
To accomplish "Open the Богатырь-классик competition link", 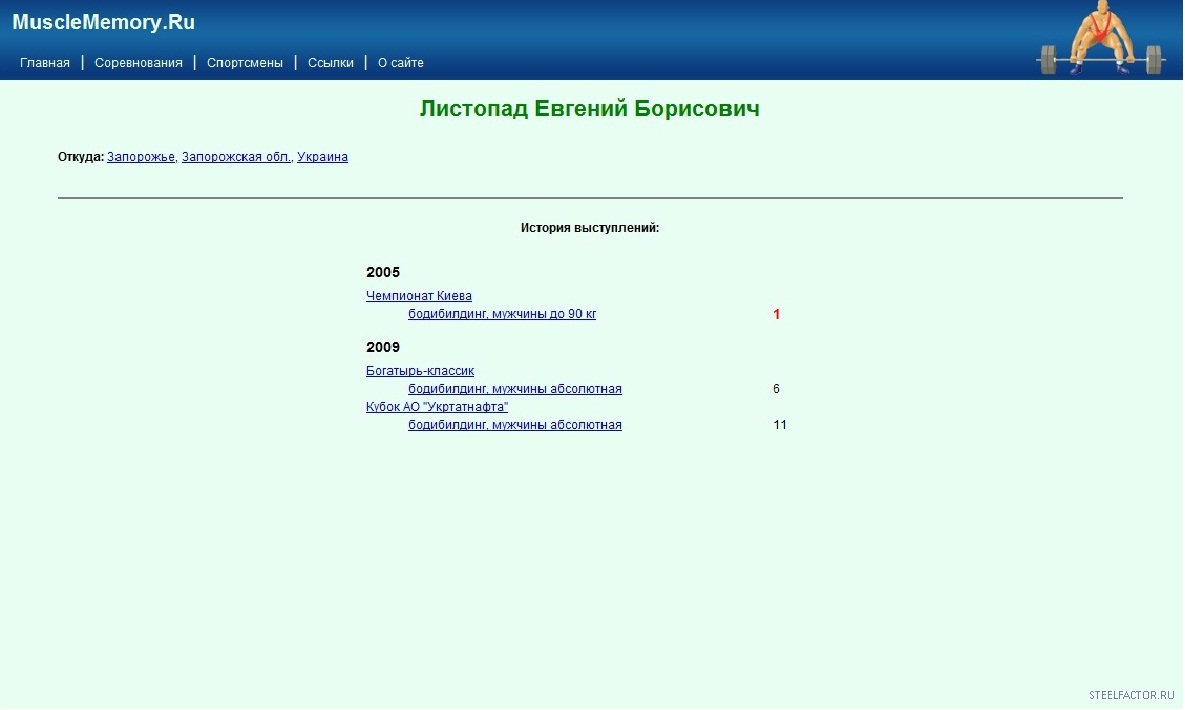I will click(420, 371).
